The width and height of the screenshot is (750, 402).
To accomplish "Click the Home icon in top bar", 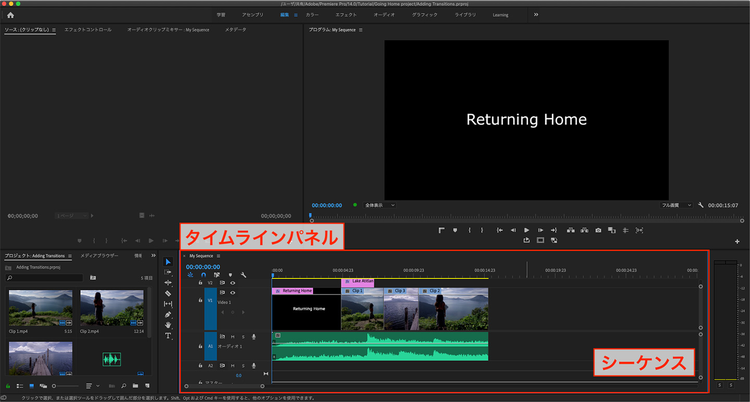I will (x=11, y=16).
